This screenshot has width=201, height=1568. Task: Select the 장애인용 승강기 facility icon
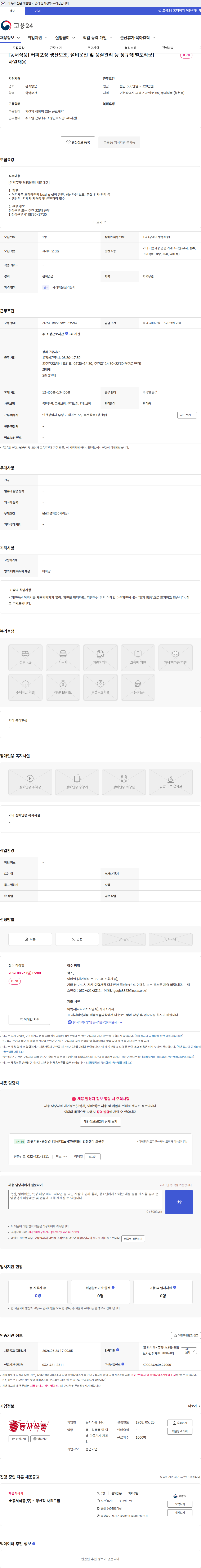tap(77, 782)
